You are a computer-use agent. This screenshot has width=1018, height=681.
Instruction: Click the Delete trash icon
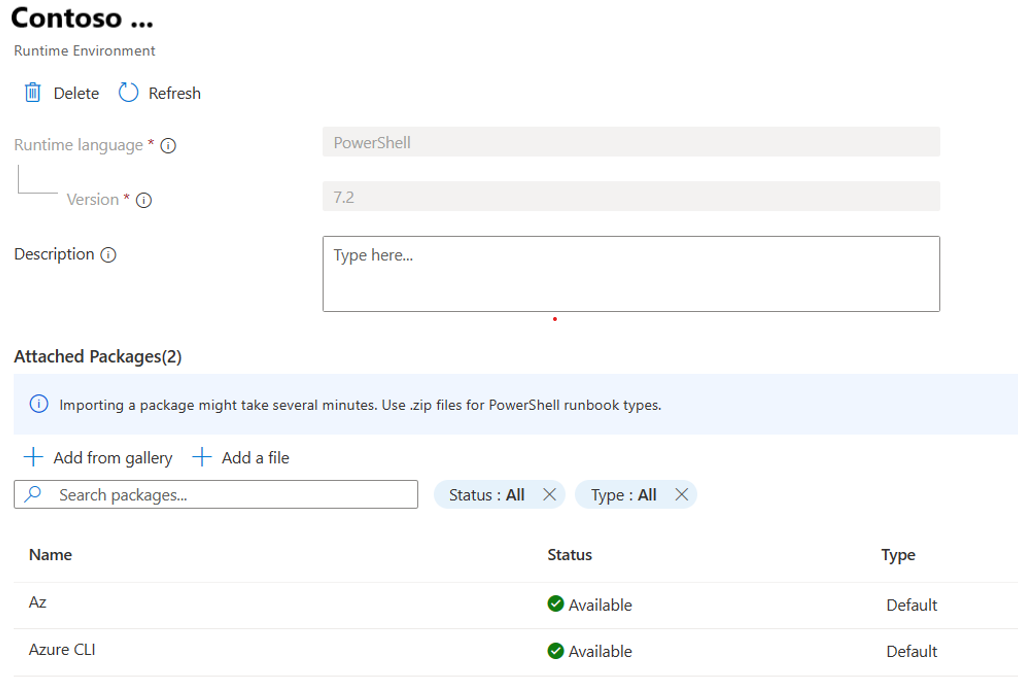pyautogui.click(x=32, y=92)
